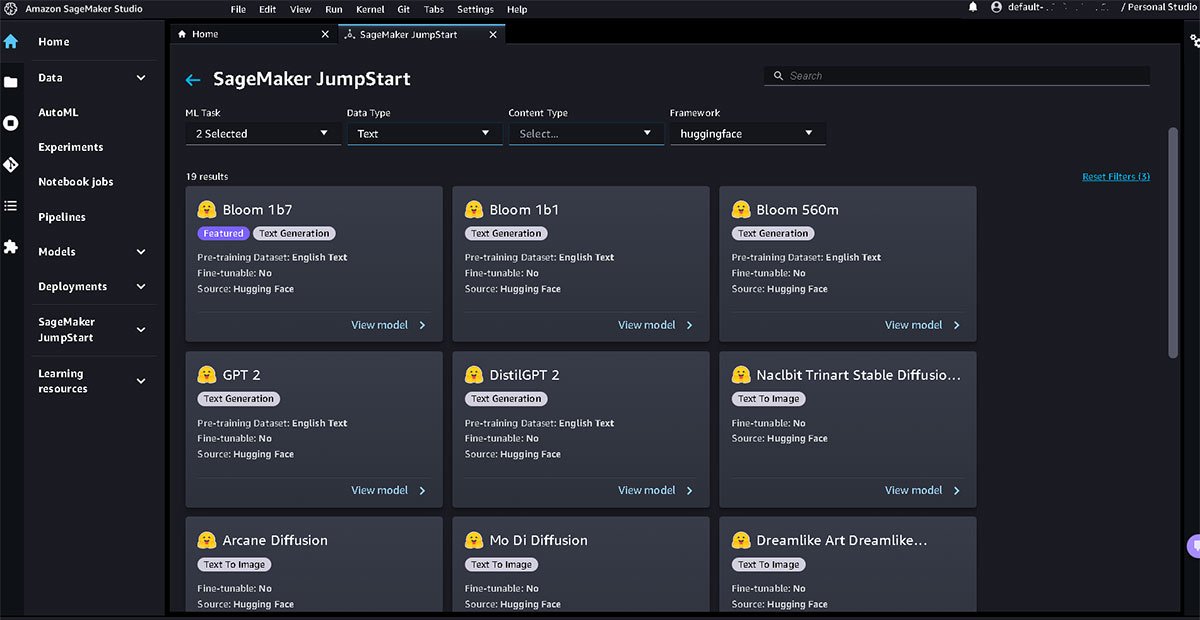
Task: Open the Content Type dropdown
Action: pos(585,133)
